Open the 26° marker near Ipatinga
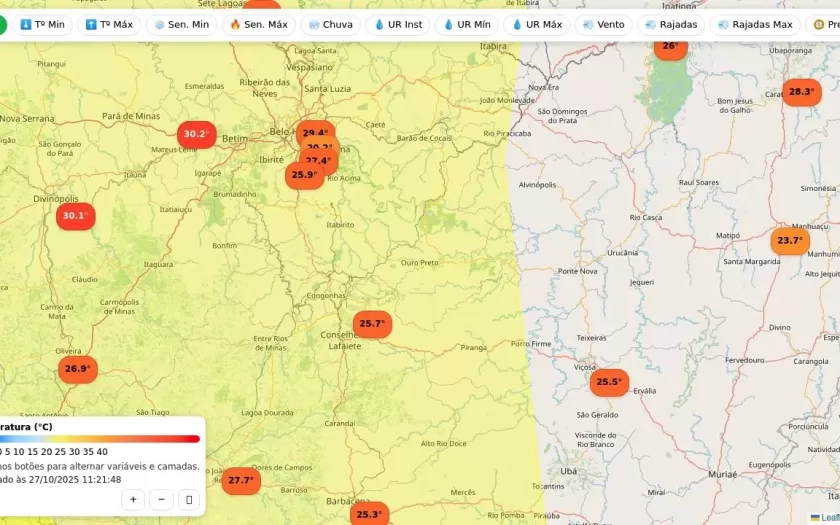840x525 pixels. 671,49
